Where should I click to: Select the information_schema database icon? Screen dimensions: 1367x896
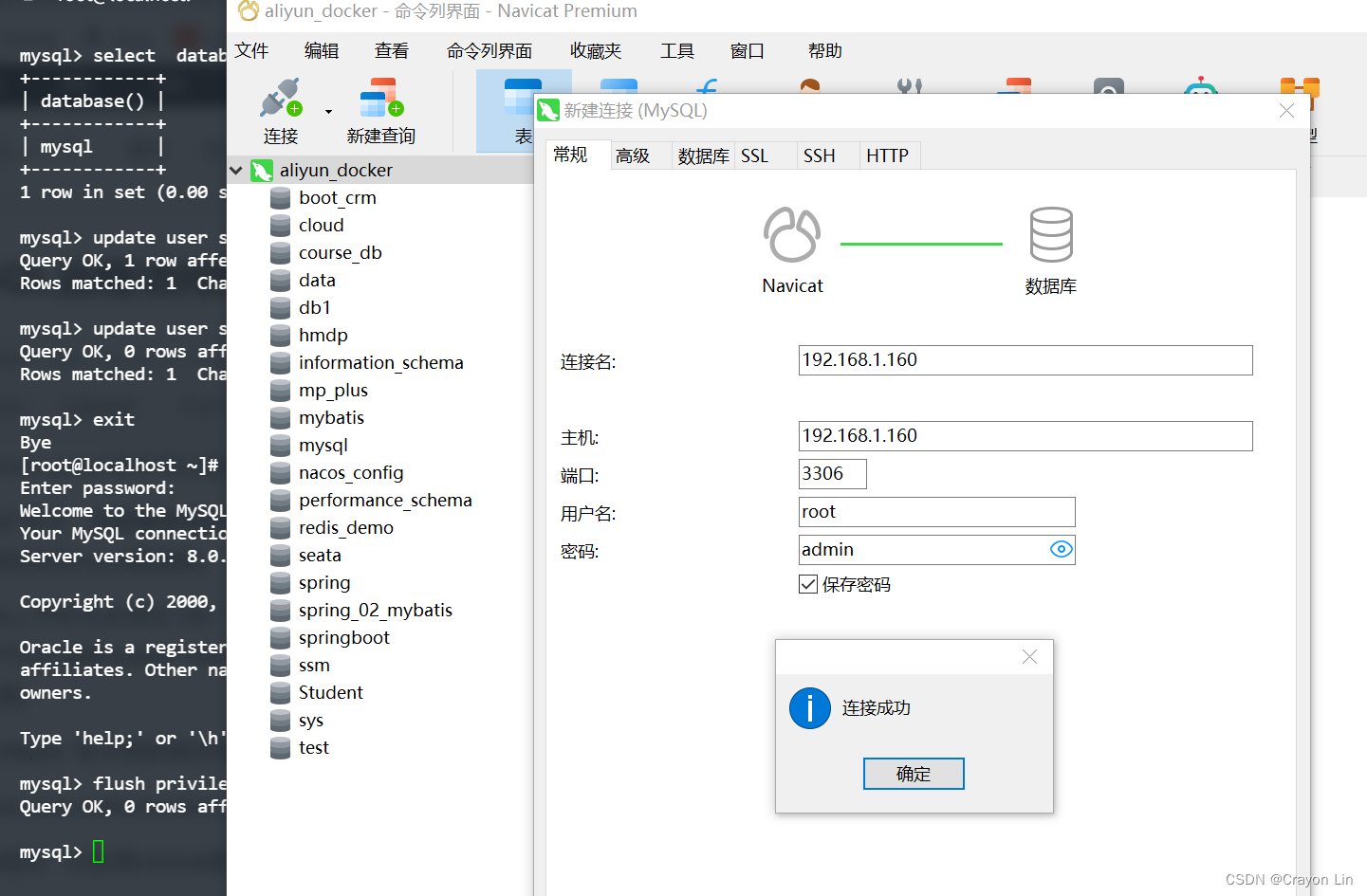coord(280,363)
